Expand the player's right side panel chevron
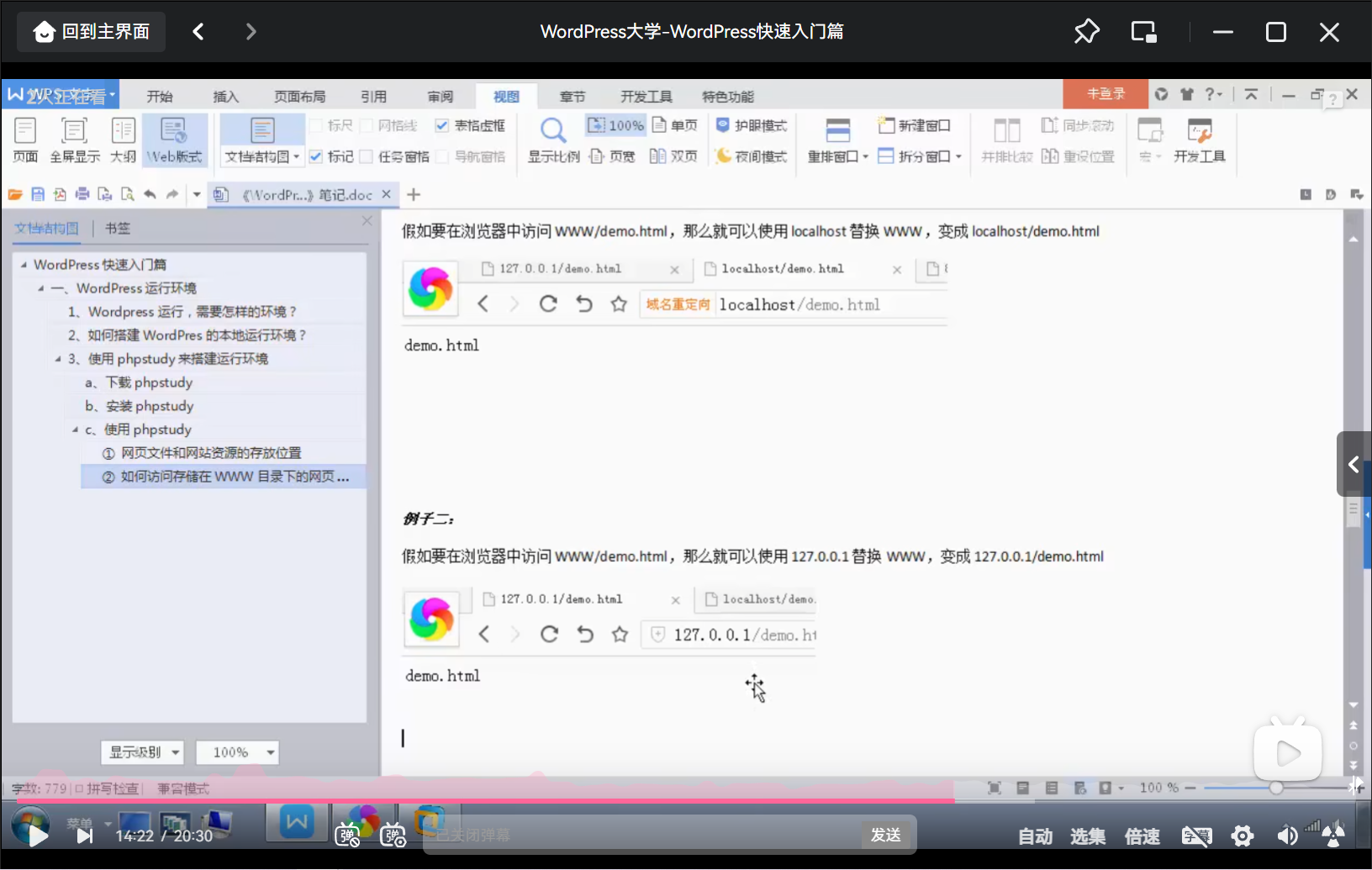Screen dimensions: 1372x870 pyautogui.click(x=1354, y=464)
